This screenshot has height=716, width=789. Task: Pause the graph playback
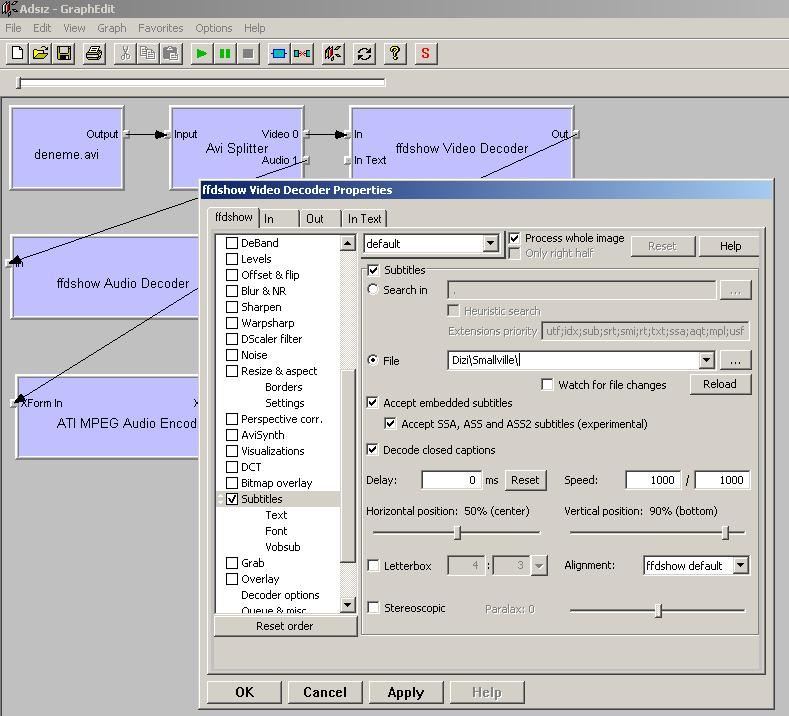[225, 53]
